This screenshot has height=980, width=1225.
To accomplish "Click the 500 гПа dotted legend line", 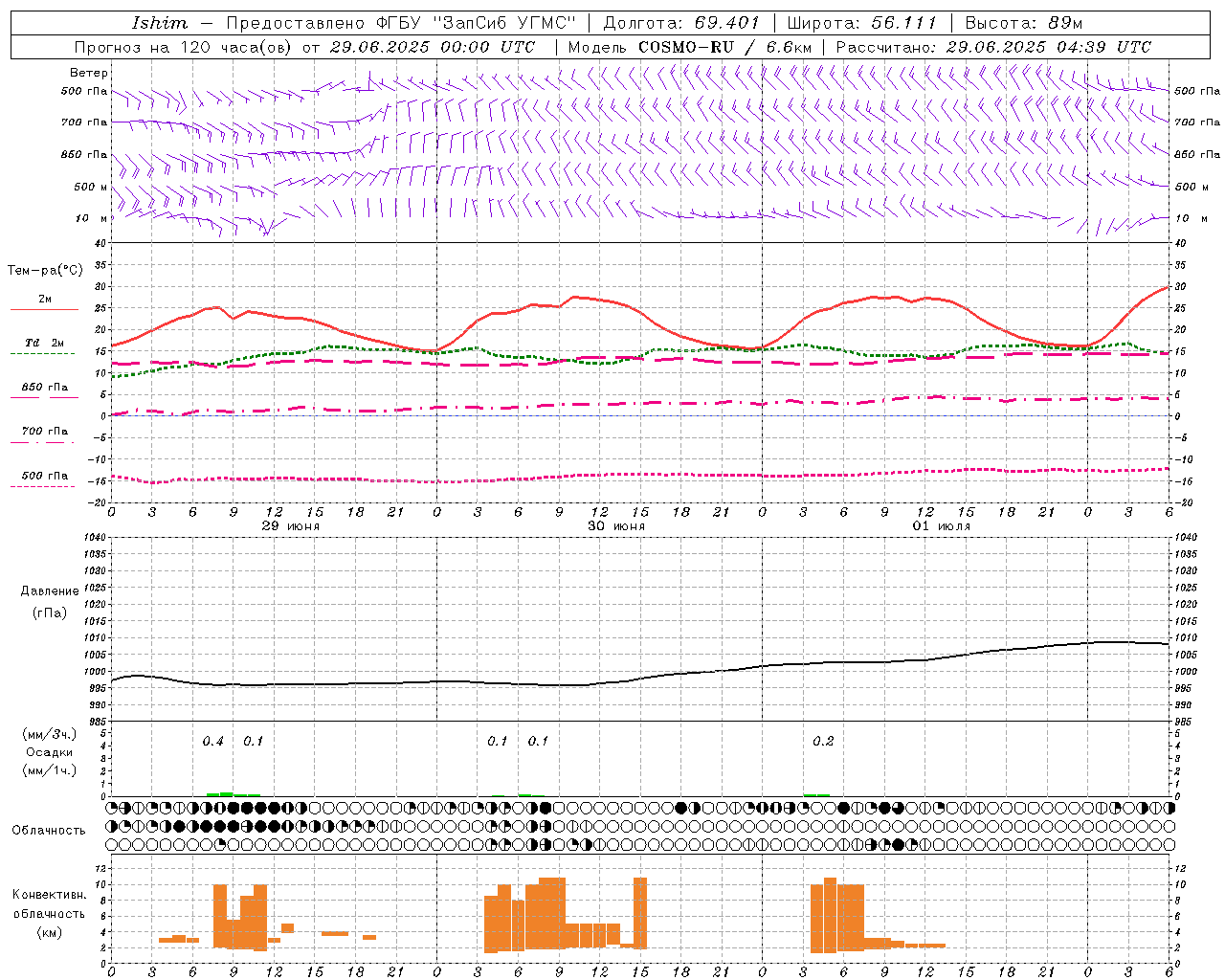I will pyautogui.click(x=42, y=486).
